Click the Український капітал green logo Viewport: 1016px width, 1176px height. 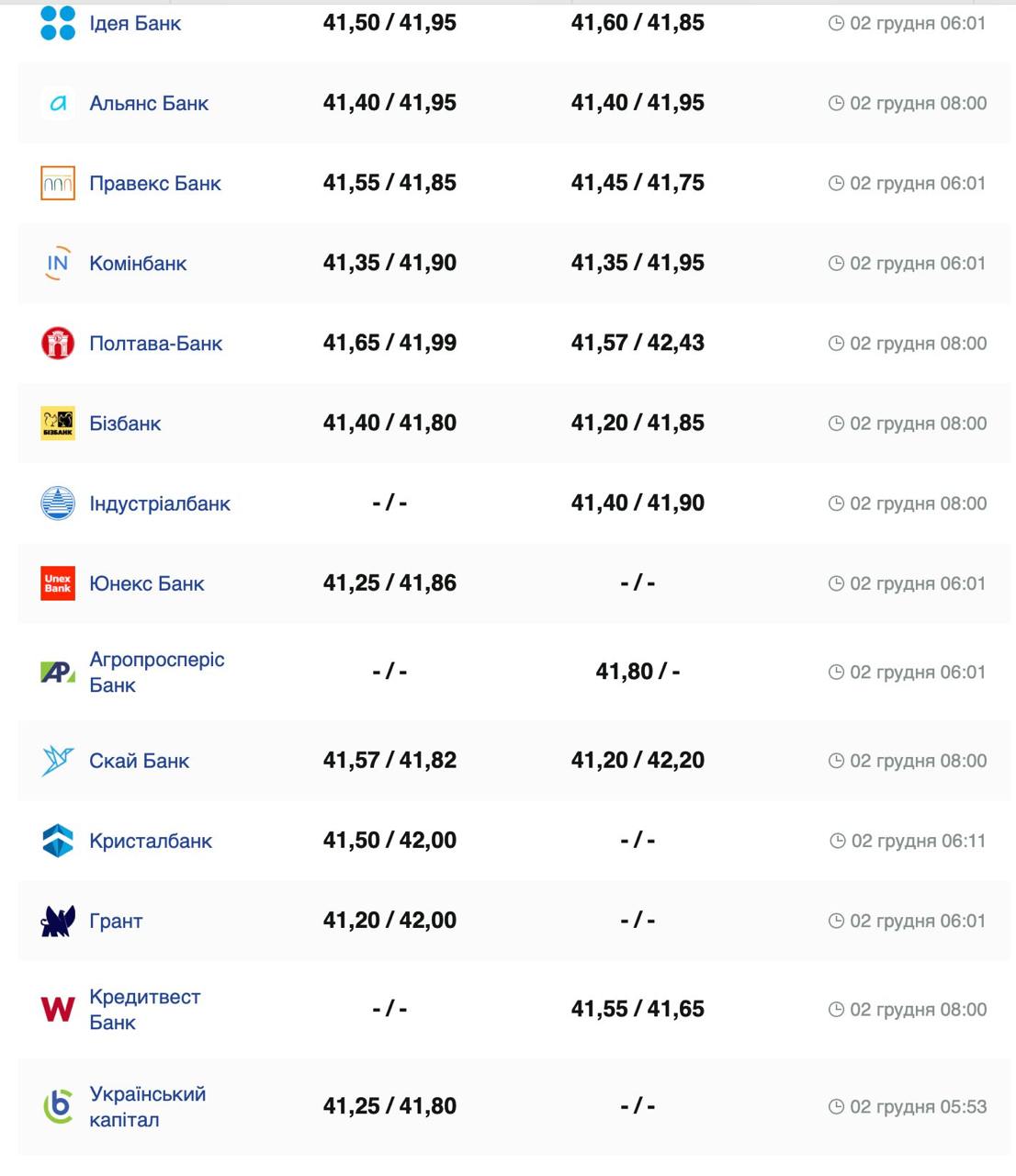(58, 1106)
